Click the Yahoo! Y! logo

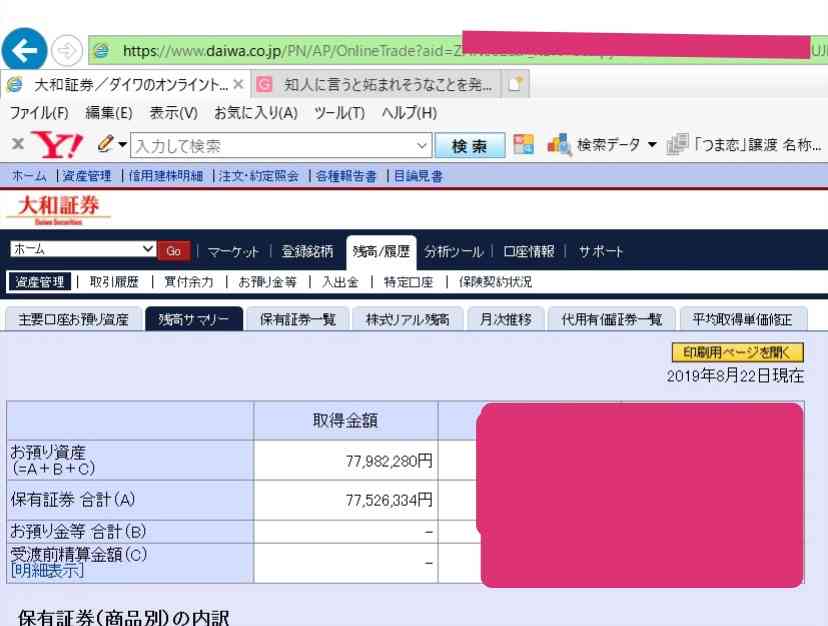(x=57, y=145)
